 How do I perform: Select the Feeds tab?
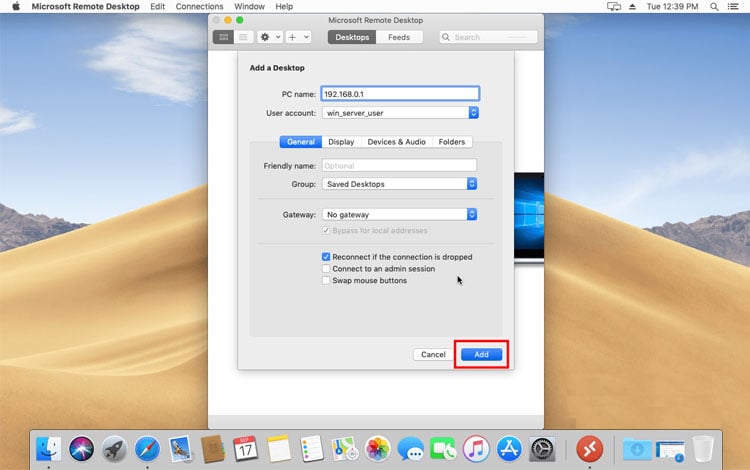point(399,37)
